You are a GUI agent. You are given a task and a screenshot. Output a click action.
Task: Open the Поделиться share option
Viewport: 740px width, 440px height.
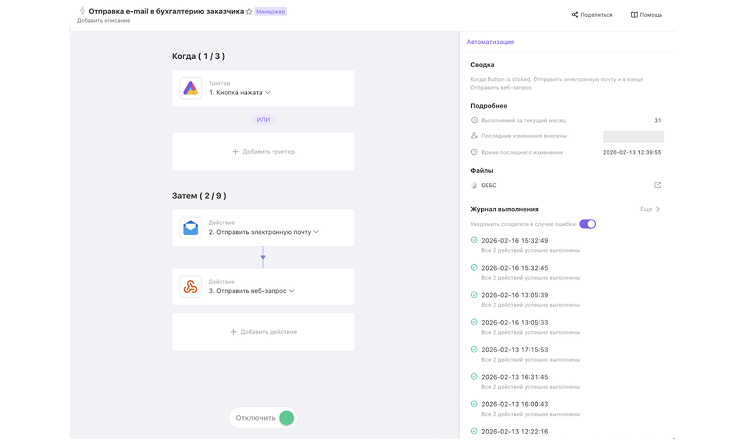click(592, 15)
